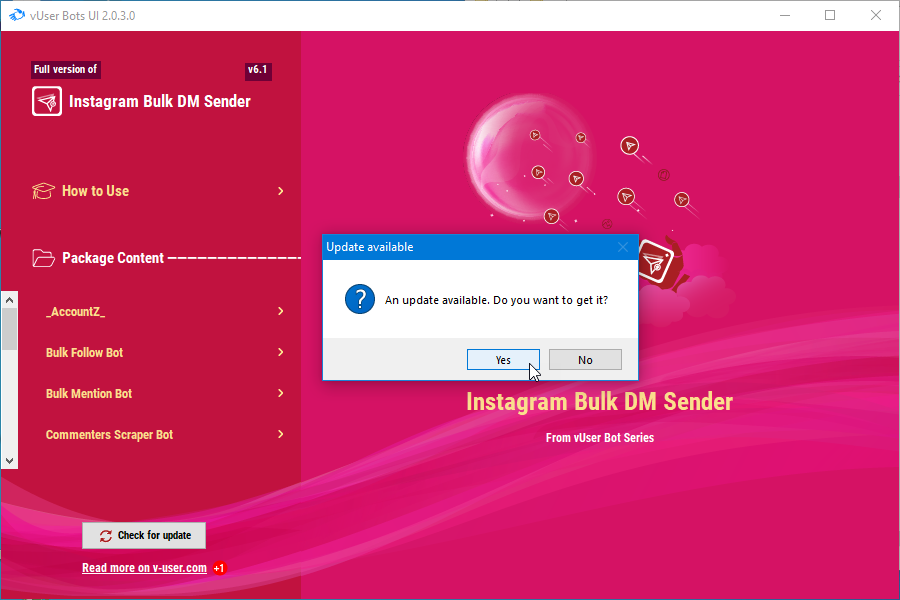Click the v6.1 version badge
Viewport: 900px width, 600px height.
tap(258, 70)
